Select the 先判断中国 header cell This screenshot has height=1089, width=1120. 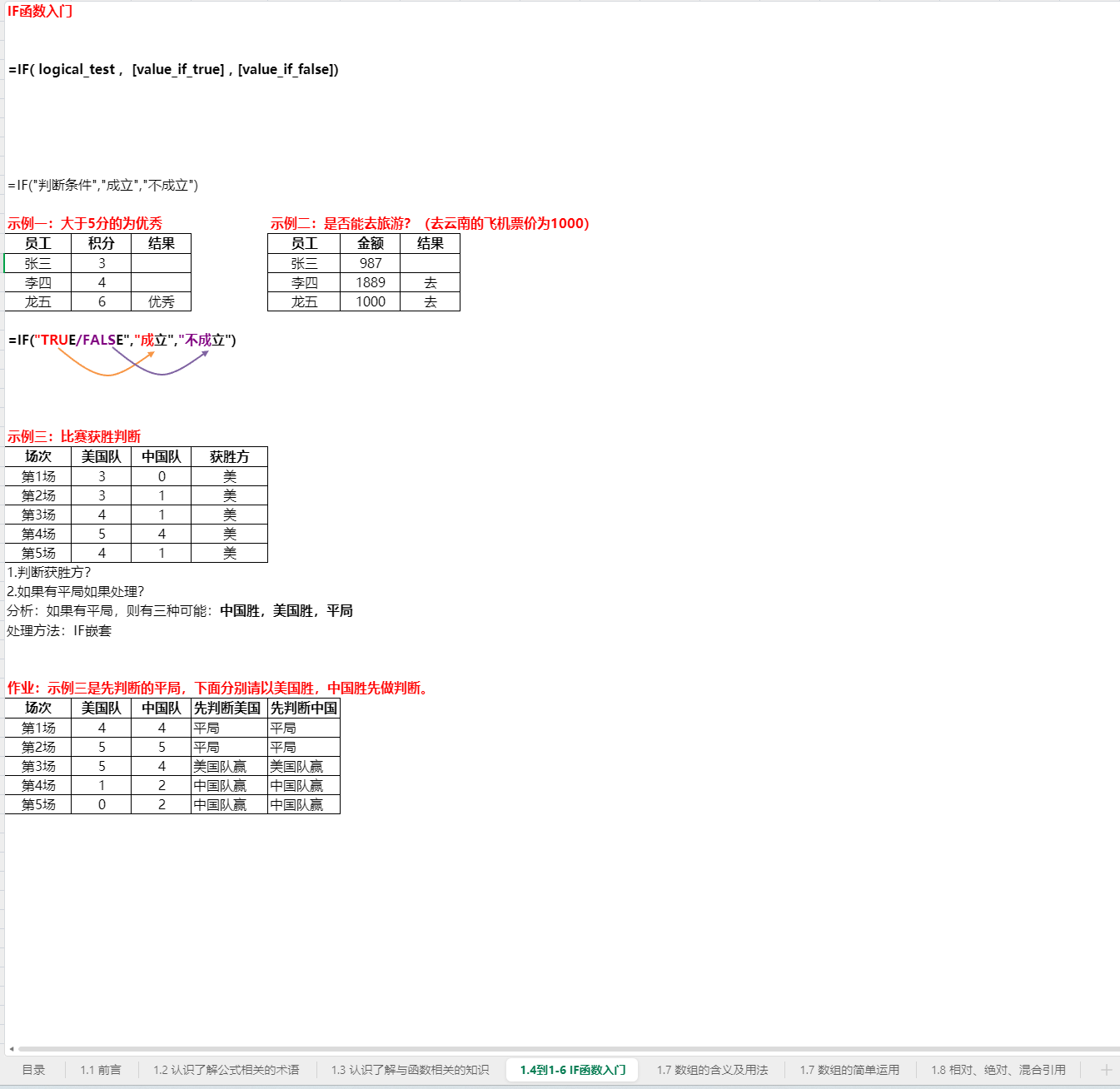pos(304,709)
